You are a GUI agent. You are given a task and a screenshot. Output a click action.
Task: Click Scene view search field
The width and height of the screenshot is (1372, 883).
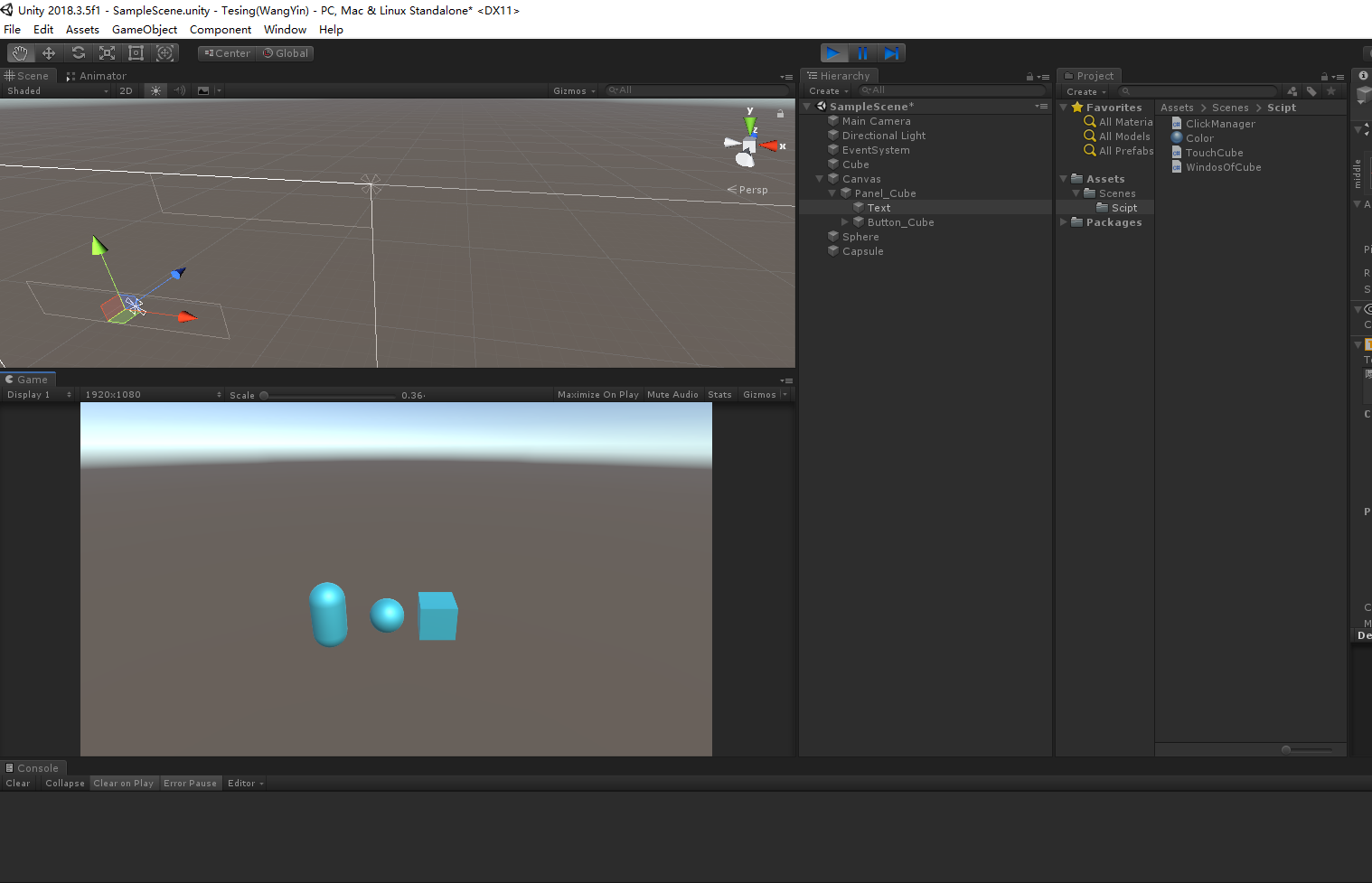[x=696, y=90]
